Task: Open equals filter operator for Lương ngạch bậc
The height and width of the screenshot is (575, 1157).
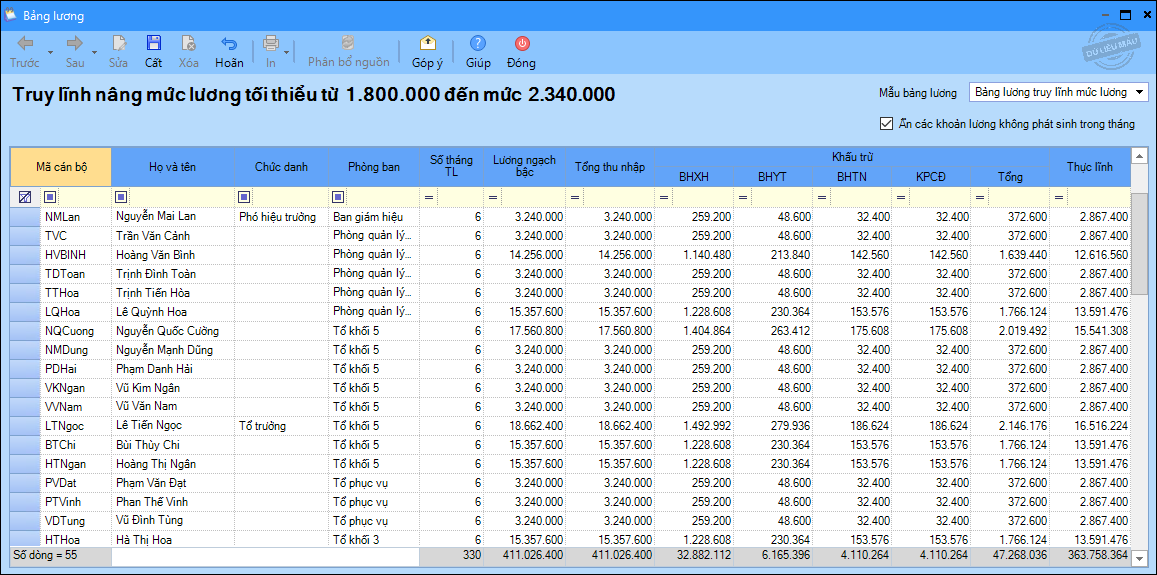Action: point(493,197)
